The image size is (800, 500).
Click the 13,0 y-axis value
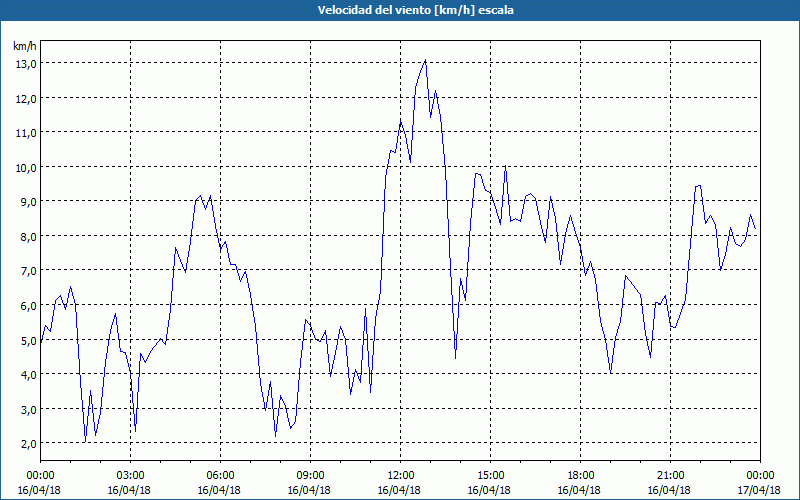point(26,64)
